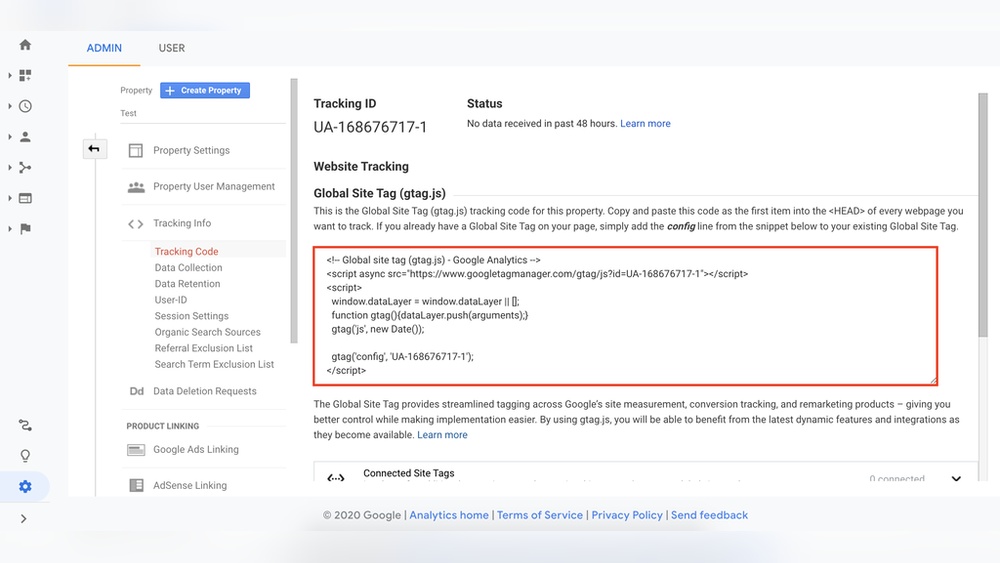Click Learn more under Global Site Tag description
The height and width of the screenshot is (563, 1000).
click(442, 435)
